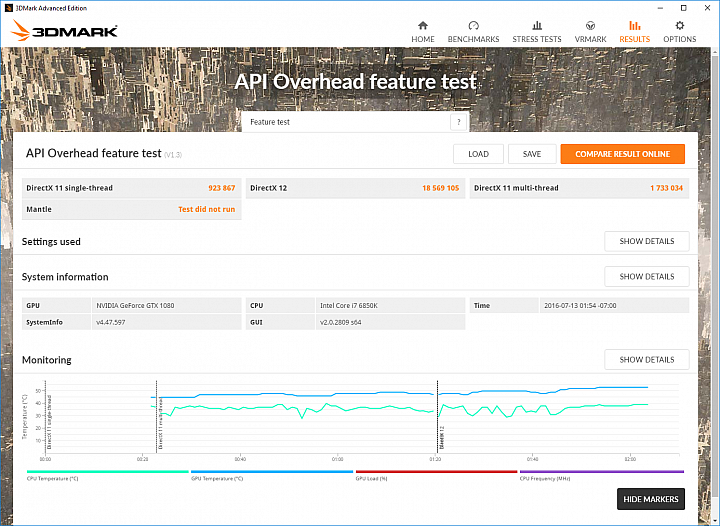Viewport: 720px width, 526px height.
Task: Open the Stress Tests section
Action: (x=537, y=32)
